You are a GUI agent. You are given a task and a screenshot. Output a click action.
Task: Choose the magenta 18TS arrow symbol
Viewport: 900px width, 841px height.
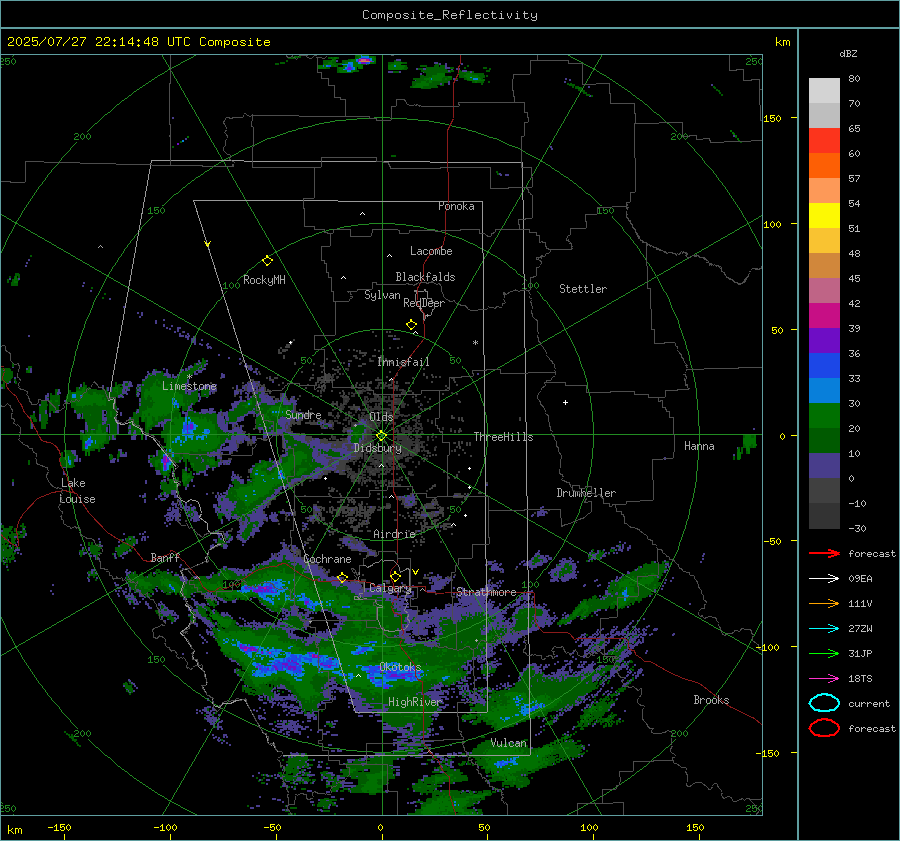[x=824, y=679]
